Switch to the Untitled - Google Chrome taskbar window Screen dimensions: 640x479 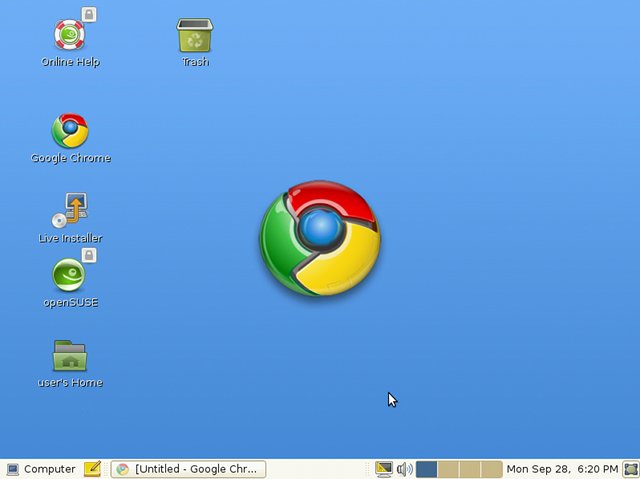[x=188, y=469]
